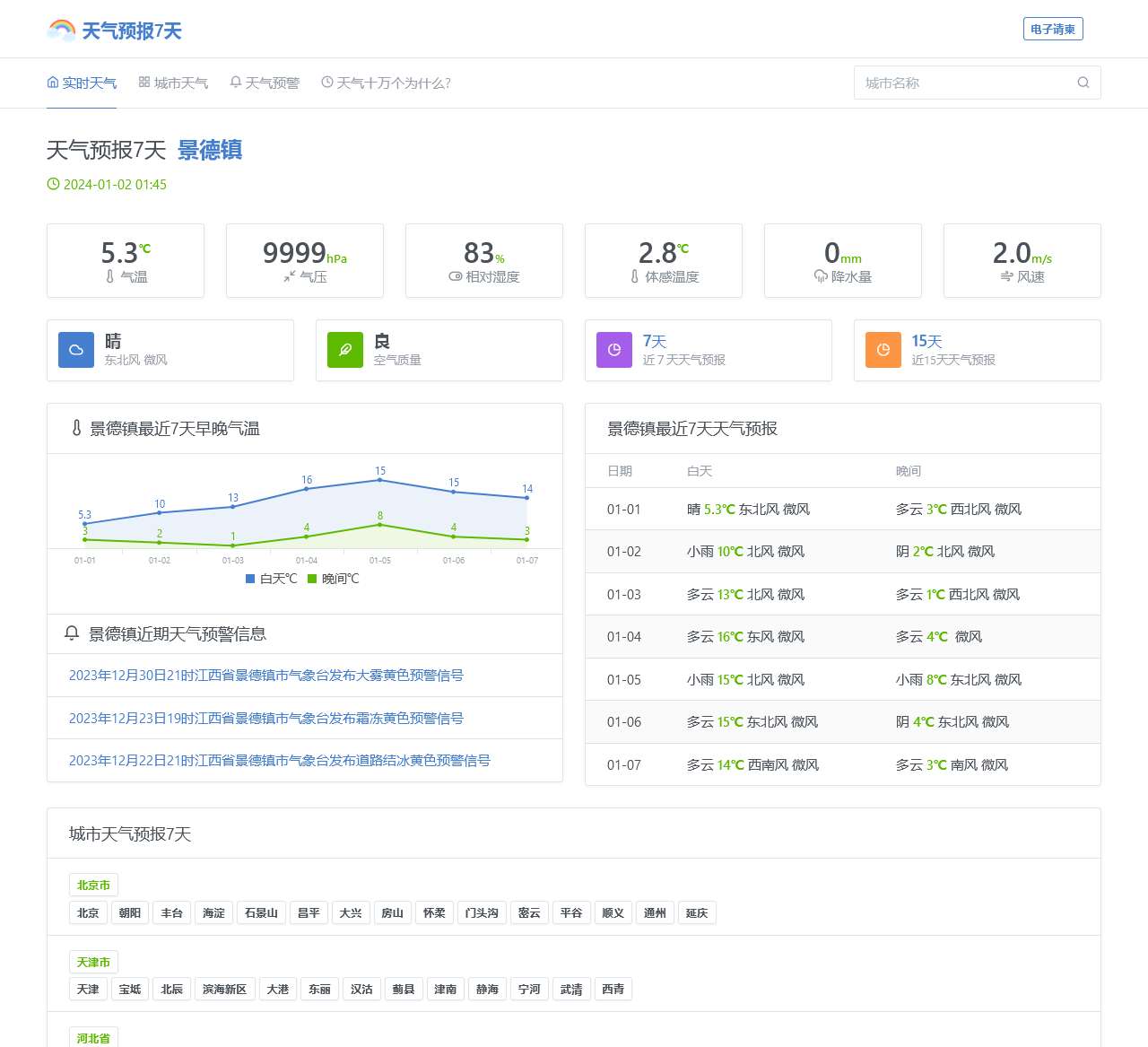The image size is (1148, 1047).
Task: Click the purple 7-day forecast icon
Action: (x=614, y=350)
